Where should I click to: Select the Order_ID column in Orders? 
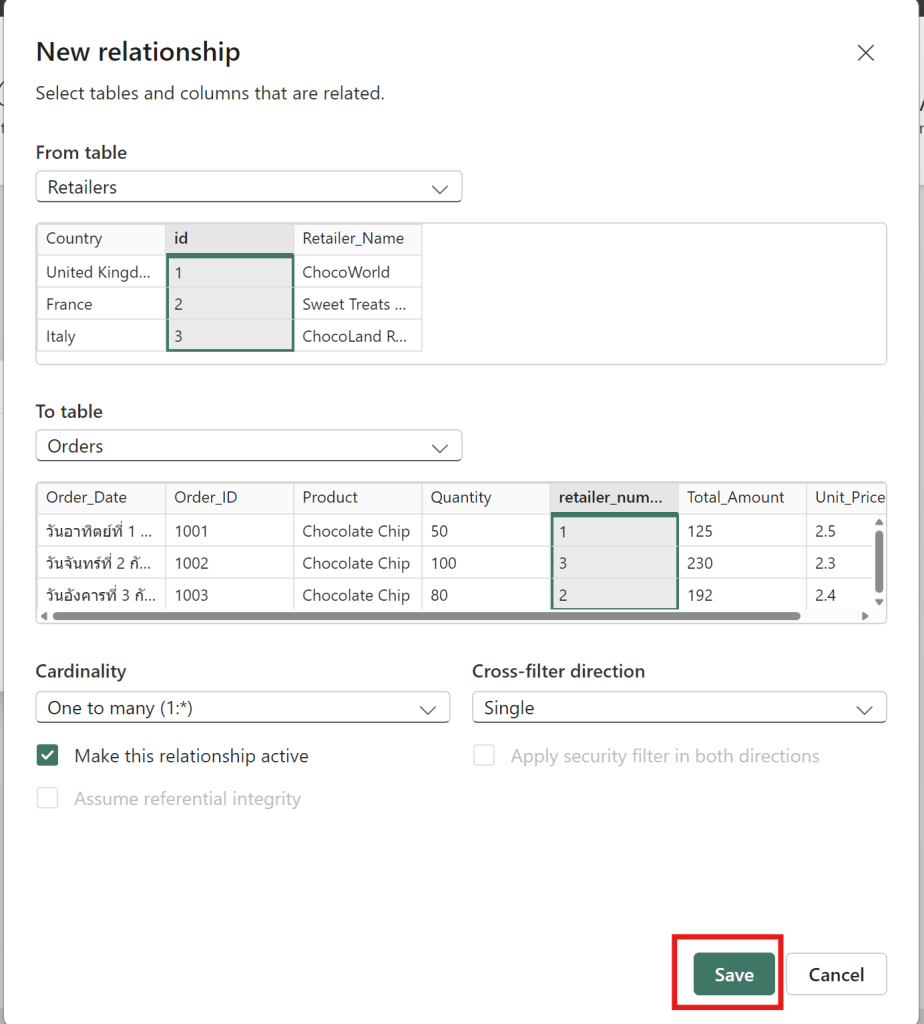coord(229,498)
